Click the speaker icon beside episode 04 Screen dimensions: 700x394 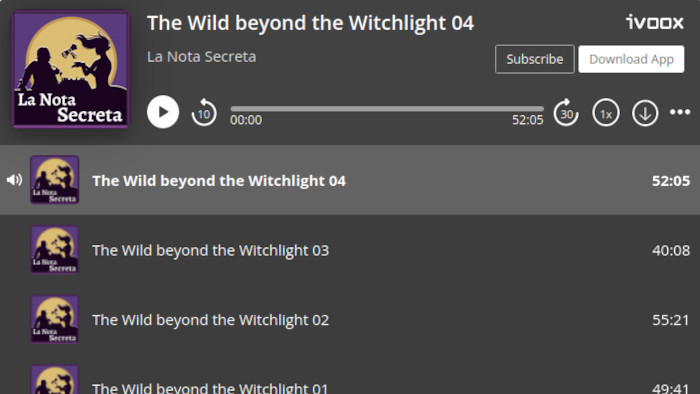click(14, 180)
